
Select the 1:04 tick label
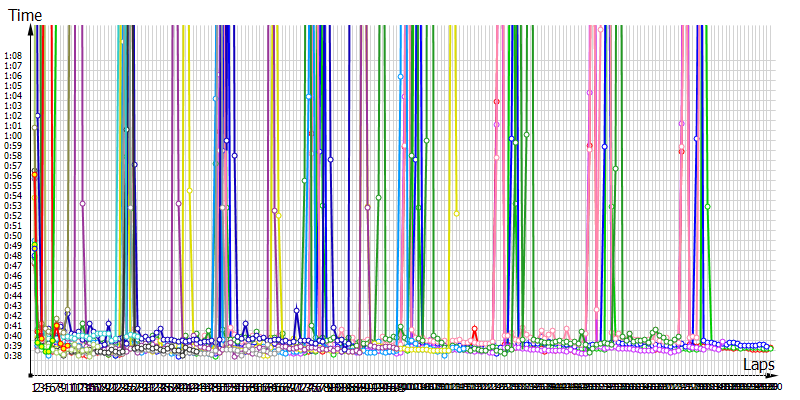coord(13,95)
